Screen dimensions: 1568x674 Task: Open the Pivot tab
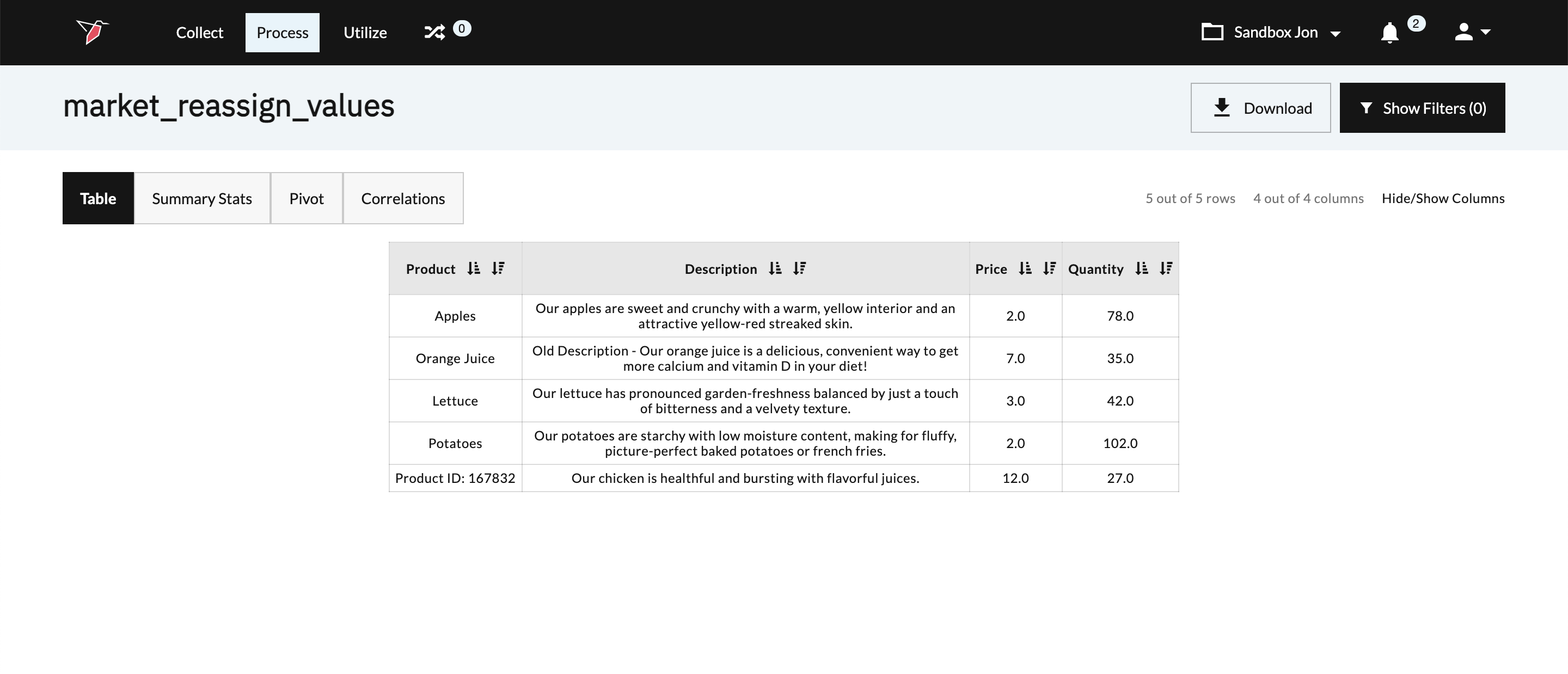[306, 199]
